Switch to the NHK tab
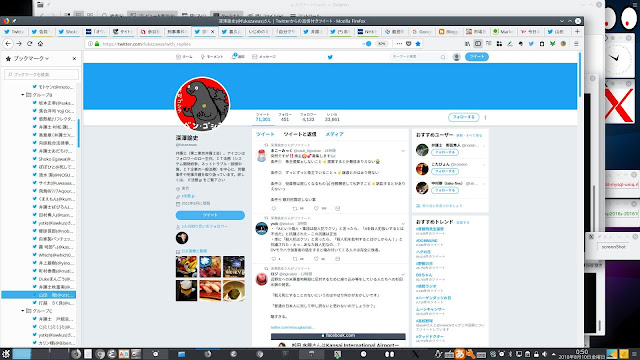 click(368, 31)
